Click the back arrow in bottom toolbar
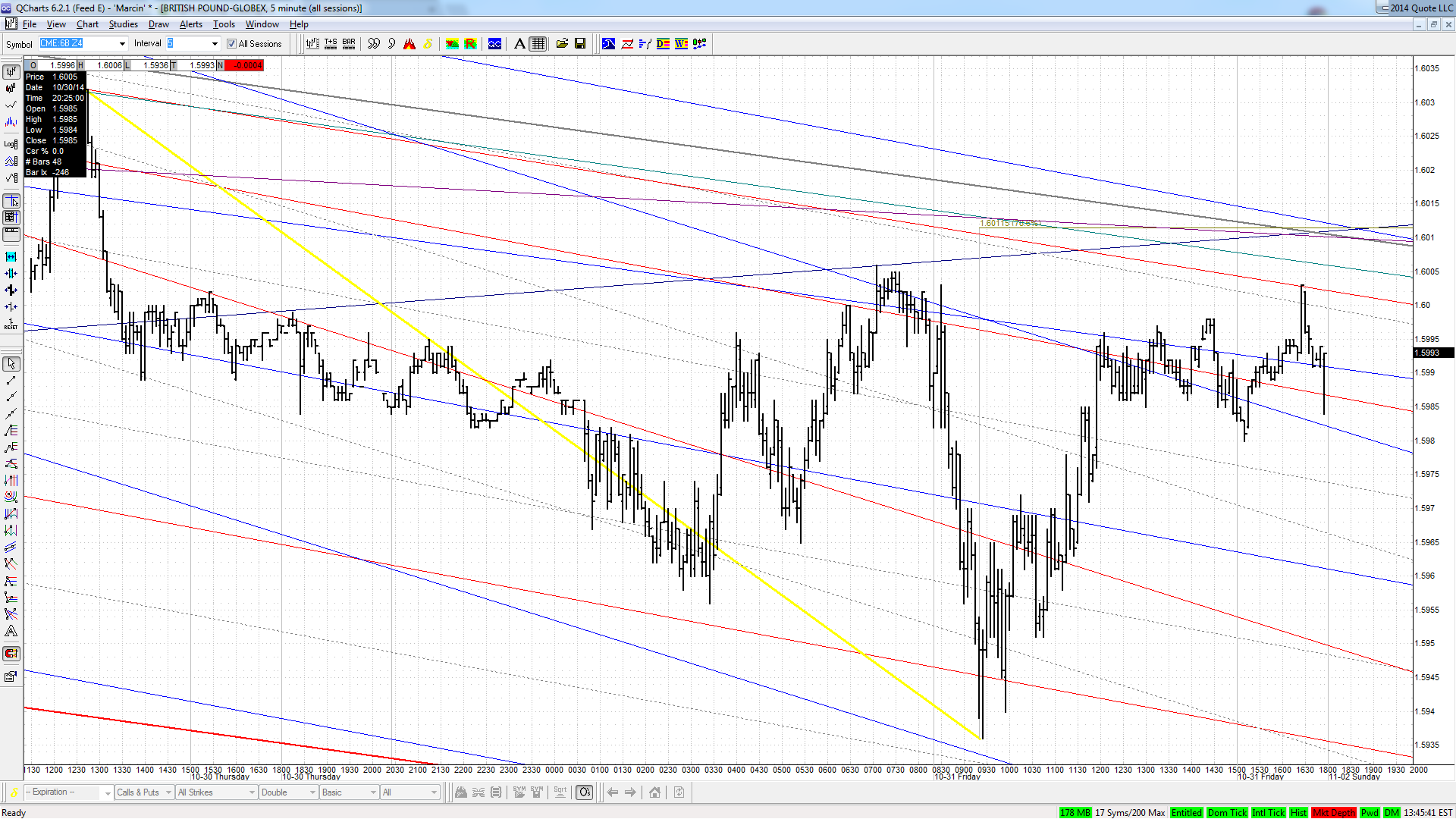The width and height of the screenshot is (1456, 819). point(612,792)
